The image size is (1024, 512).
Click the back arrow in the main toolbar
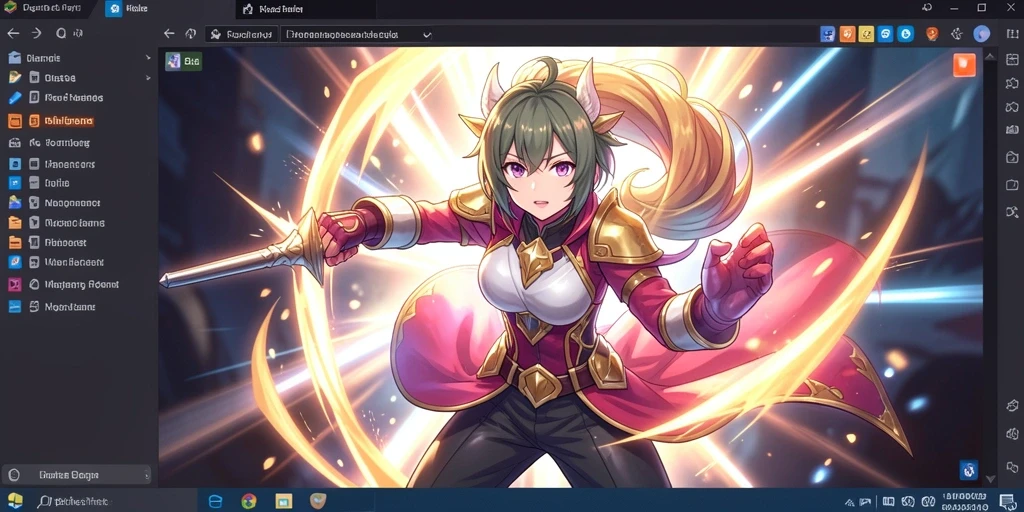point(169,34)
